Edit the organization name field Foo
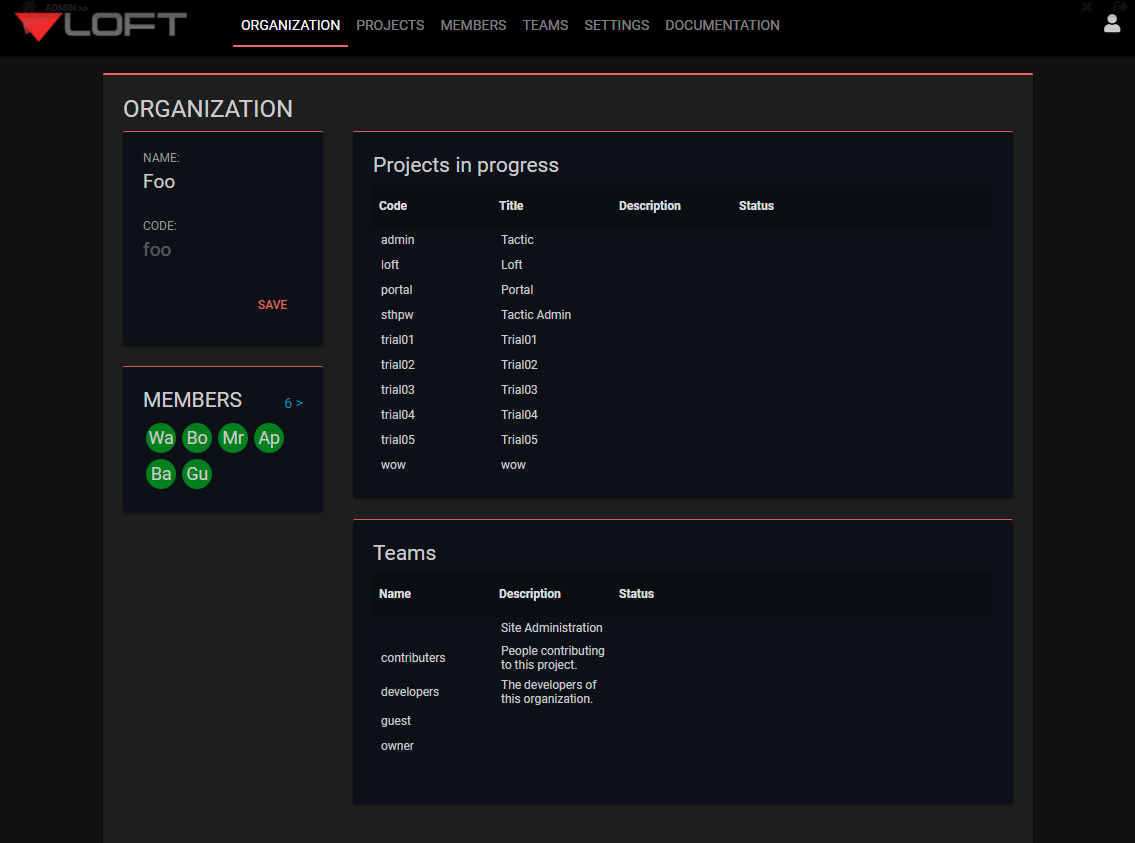This screenshot has height=843, width=1135. pos(222,182)
